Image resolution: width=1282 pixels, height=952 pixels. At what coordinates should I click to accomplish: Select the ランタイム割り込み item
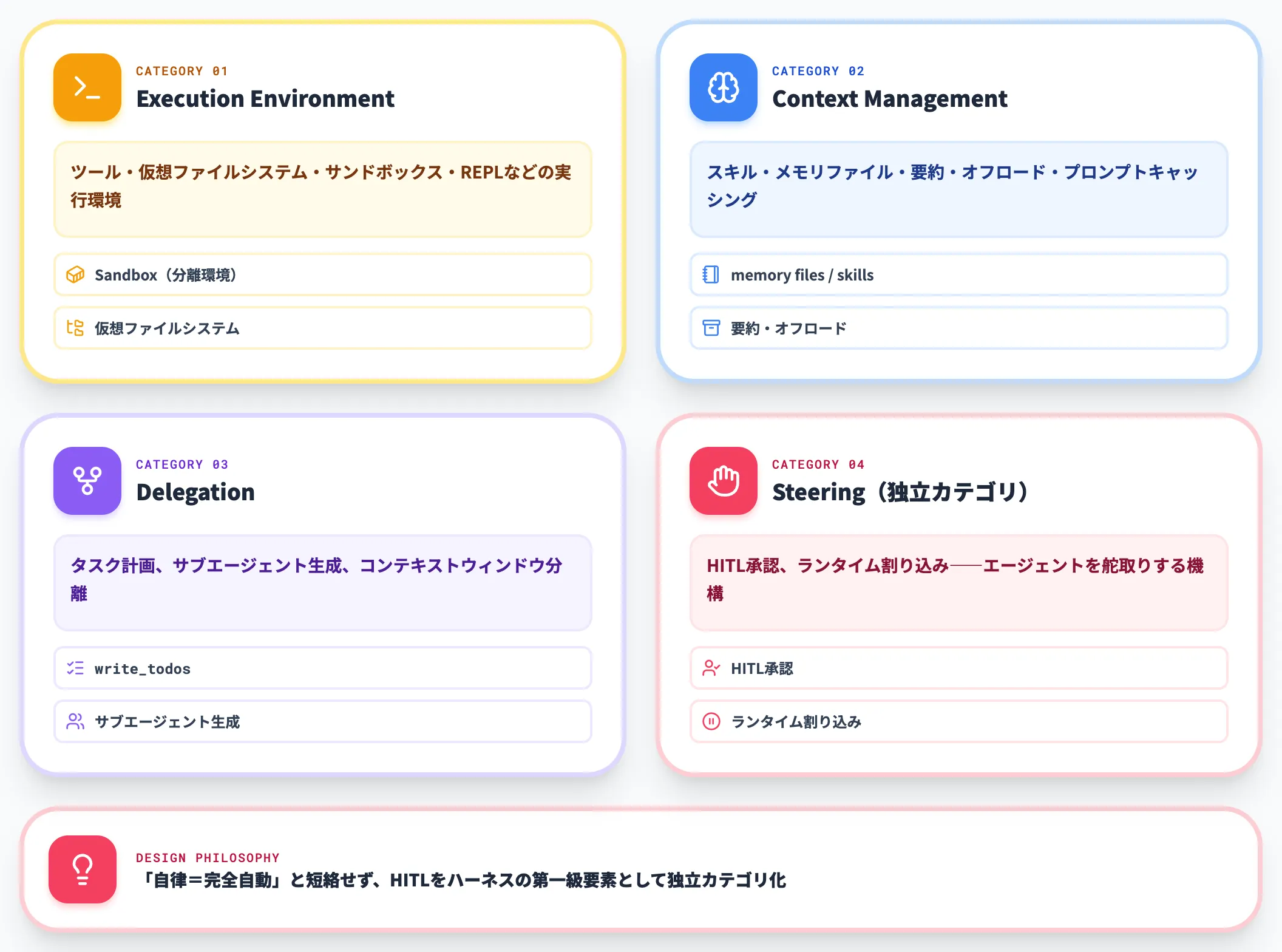tap(959, 721)
